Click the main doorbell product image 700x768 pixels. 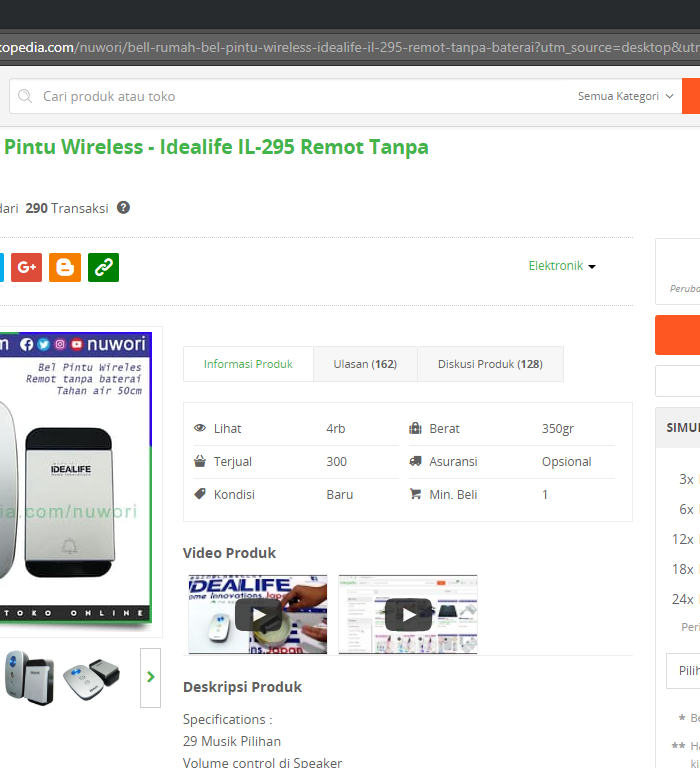[75, 478]
